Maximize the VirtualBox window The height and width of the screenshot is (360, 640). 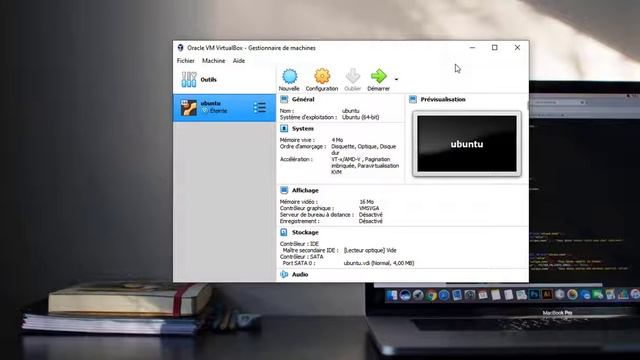(495, 48)
